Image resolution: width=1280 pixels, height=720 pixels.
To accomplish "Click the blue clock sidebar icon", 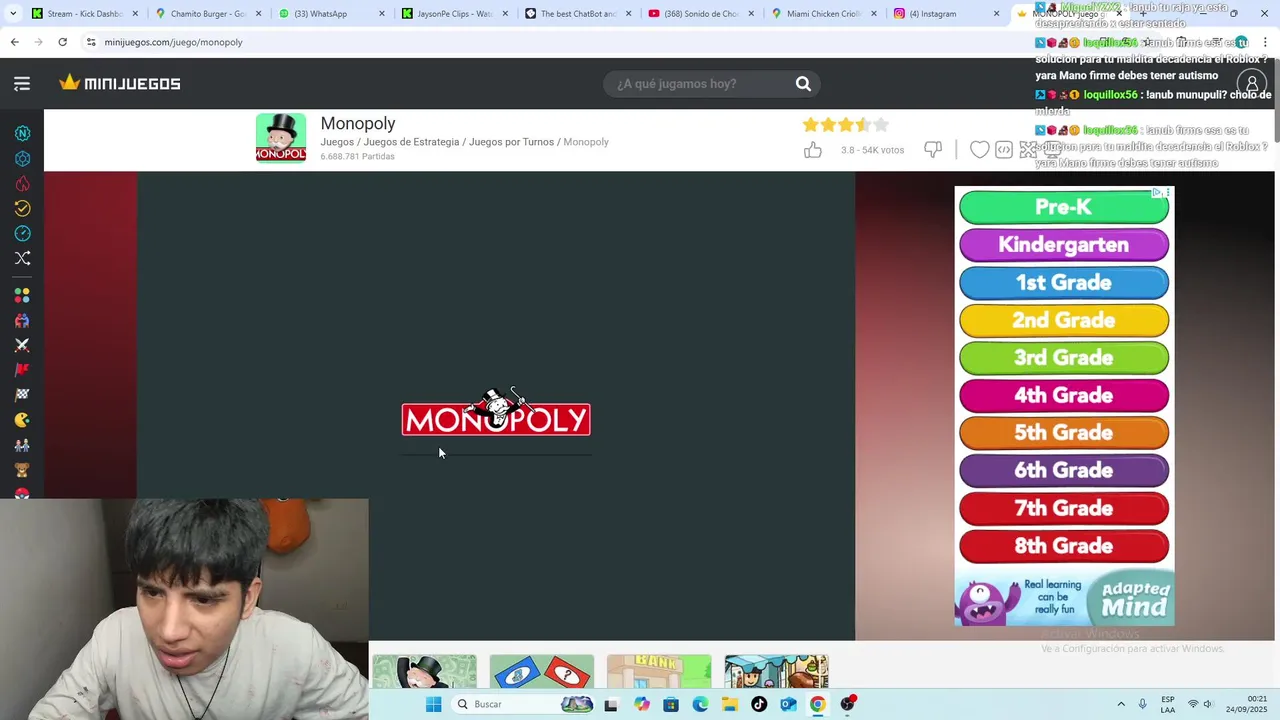I will (22, 233).
